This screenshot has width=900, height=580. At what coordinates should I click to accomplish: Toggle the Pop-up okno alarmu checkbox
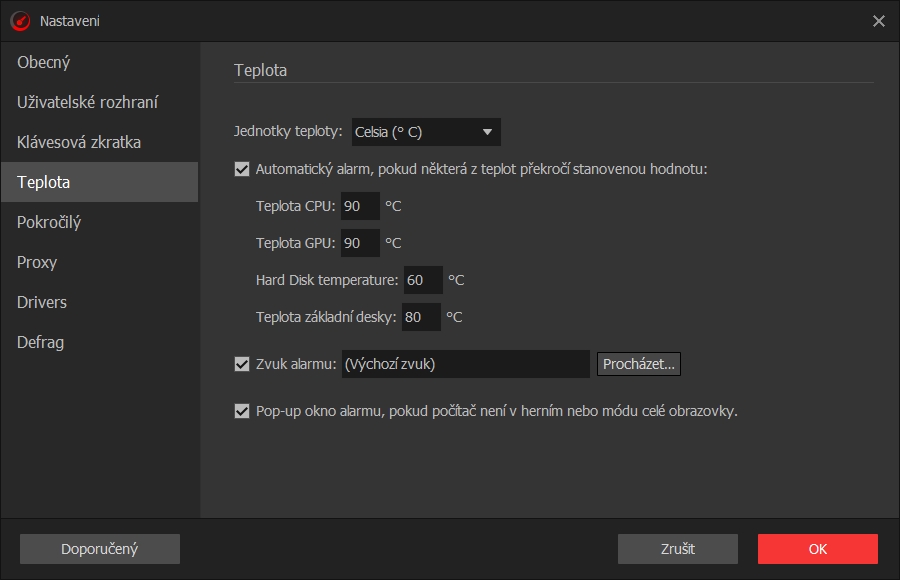click(x=242, y=411)
